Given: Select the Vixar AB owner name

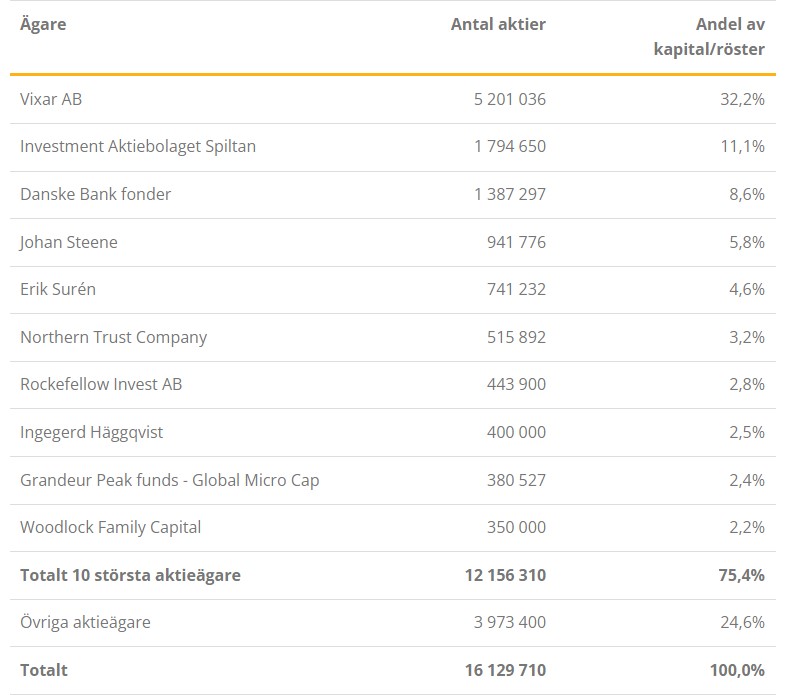Looking at the screenshot, I should coord(51,99).
